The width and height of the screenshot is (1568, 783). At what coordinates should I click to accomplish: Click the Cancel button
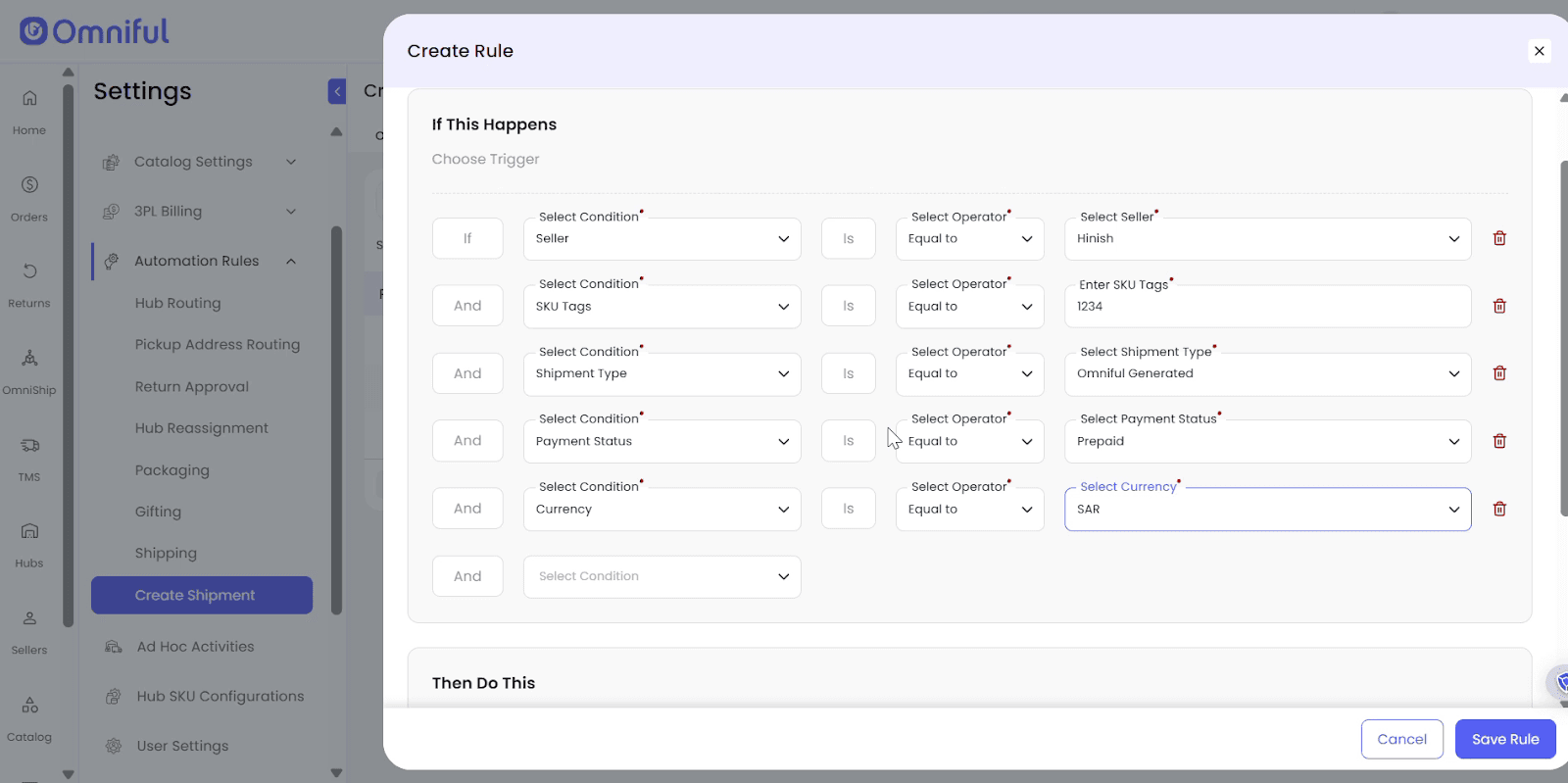click(1401, 739)
